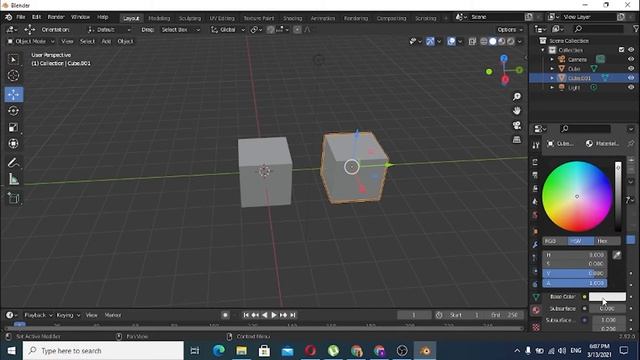Switch to the UV Editing workspace tab
640x360 pixels.
222,18
